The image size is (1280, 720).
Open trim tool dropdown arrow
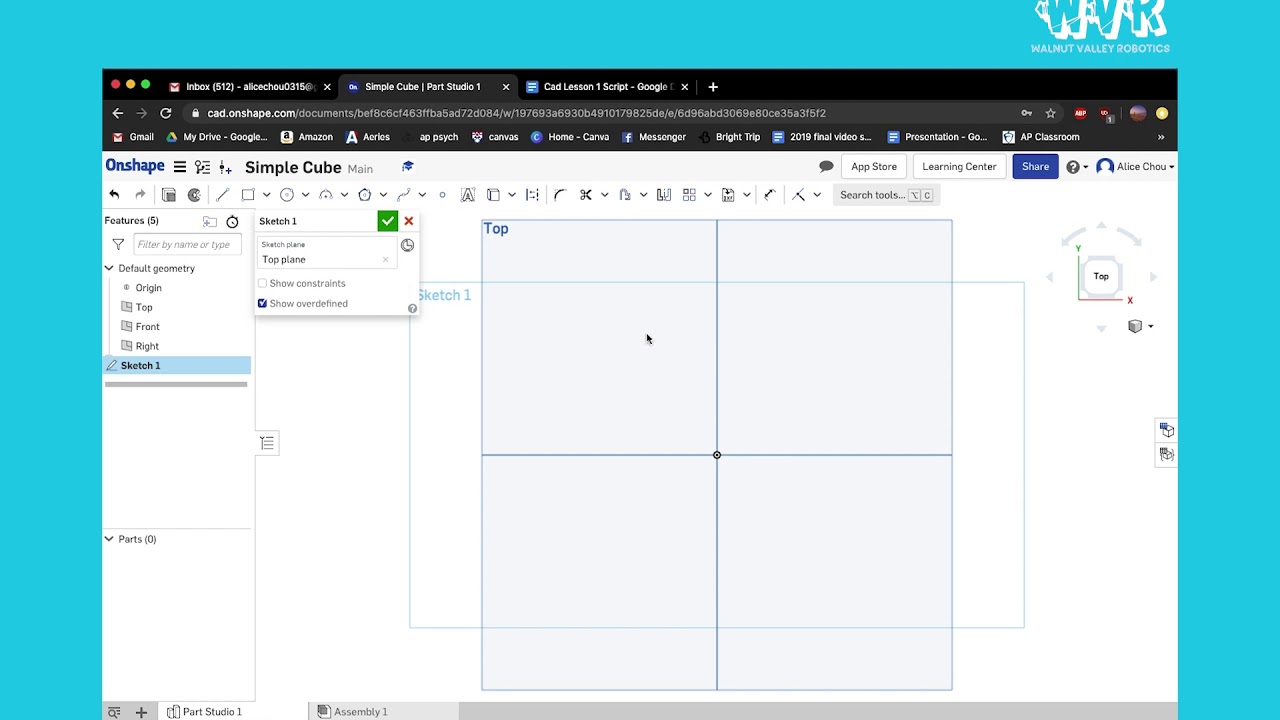(604, 195)
